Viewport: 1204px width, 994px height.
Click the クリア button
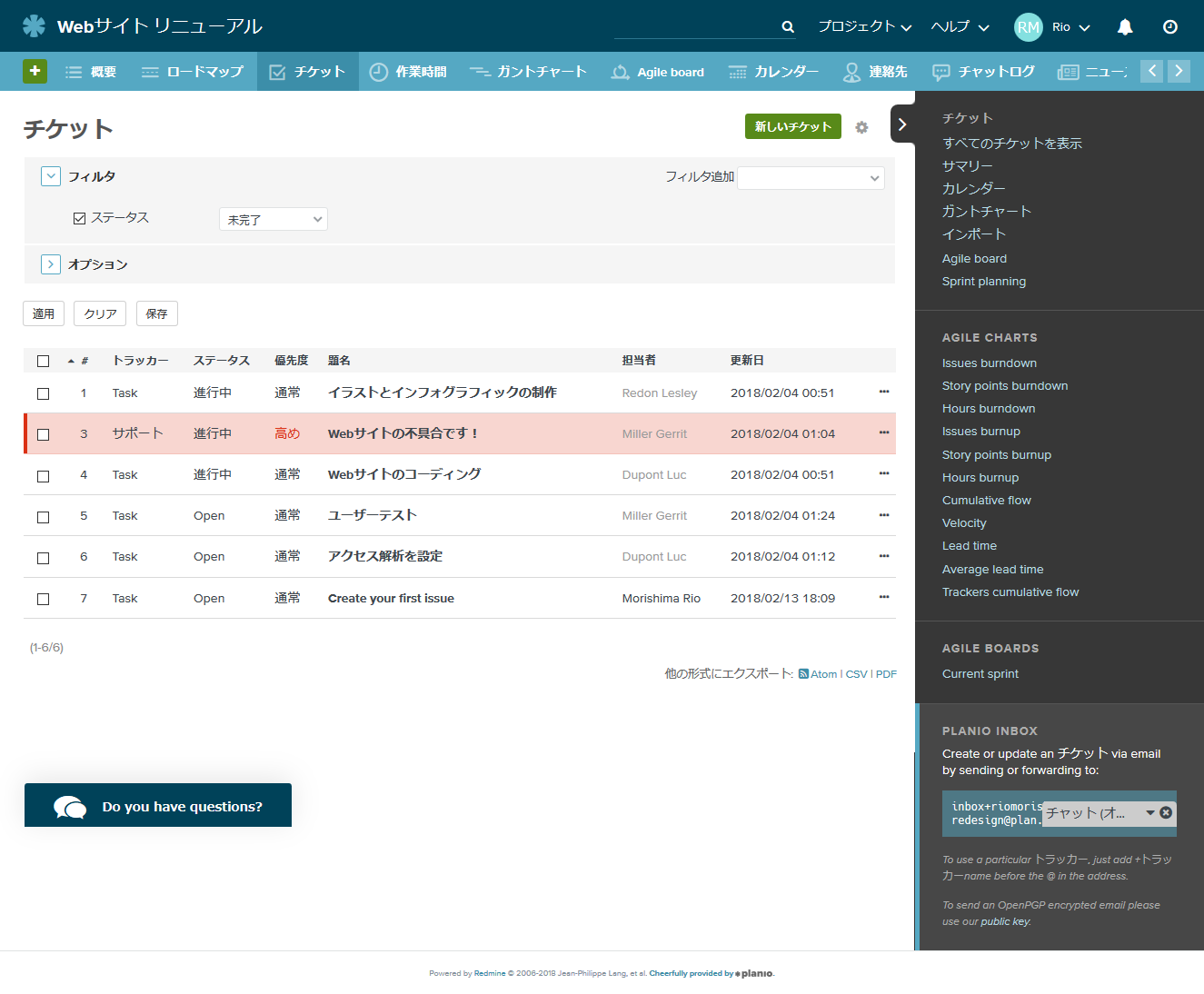click(100, 313)
